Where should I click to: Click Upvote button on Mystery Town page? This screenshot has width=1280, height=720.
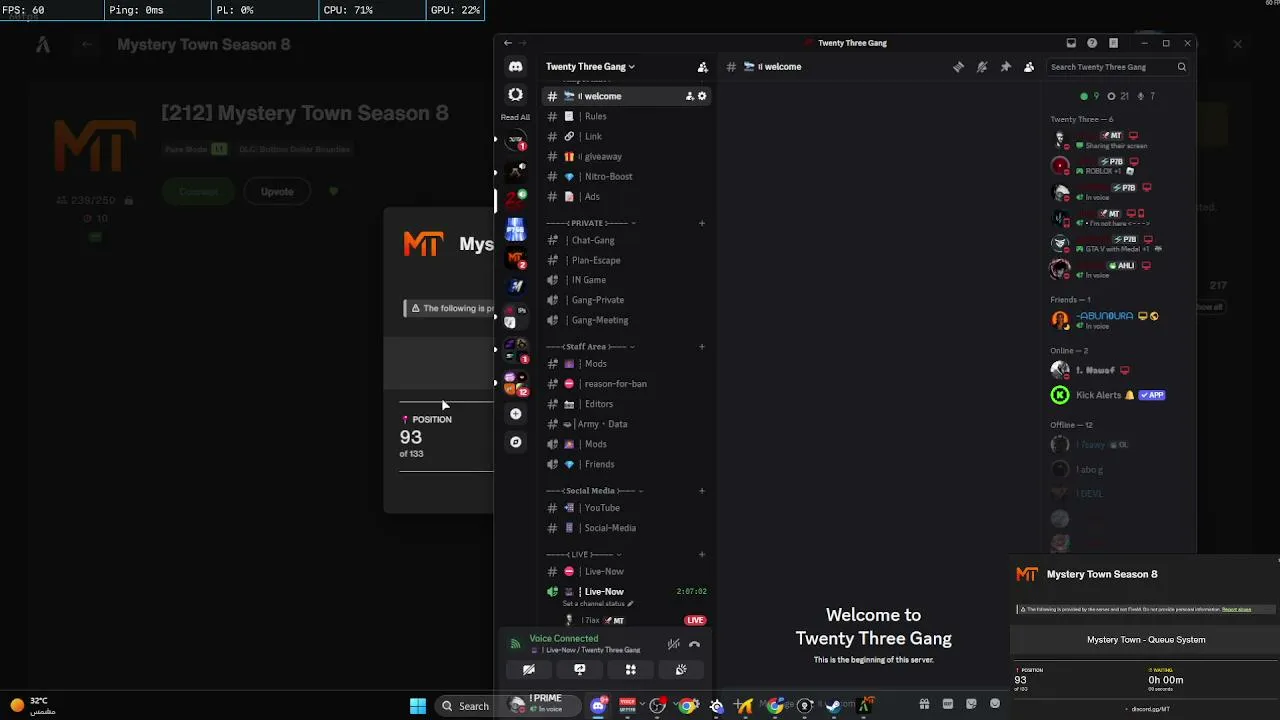(277, 192)
